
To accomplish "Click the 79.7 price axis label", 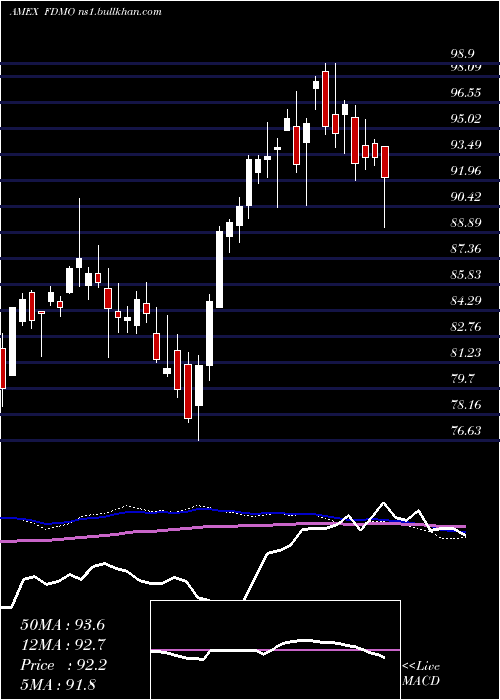I will point(462,379).
